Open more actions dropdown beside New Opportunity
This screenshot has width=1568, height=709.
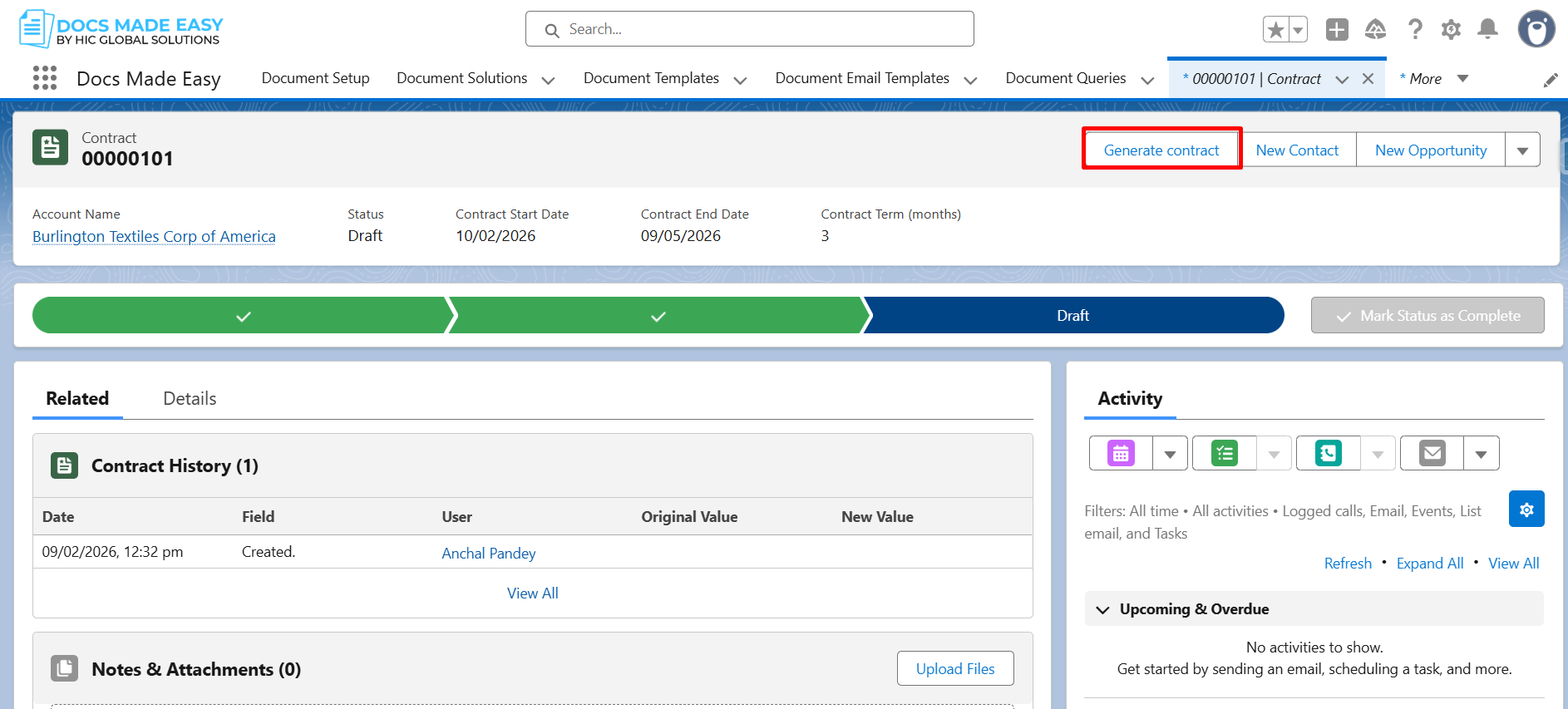coord(1522,150)
